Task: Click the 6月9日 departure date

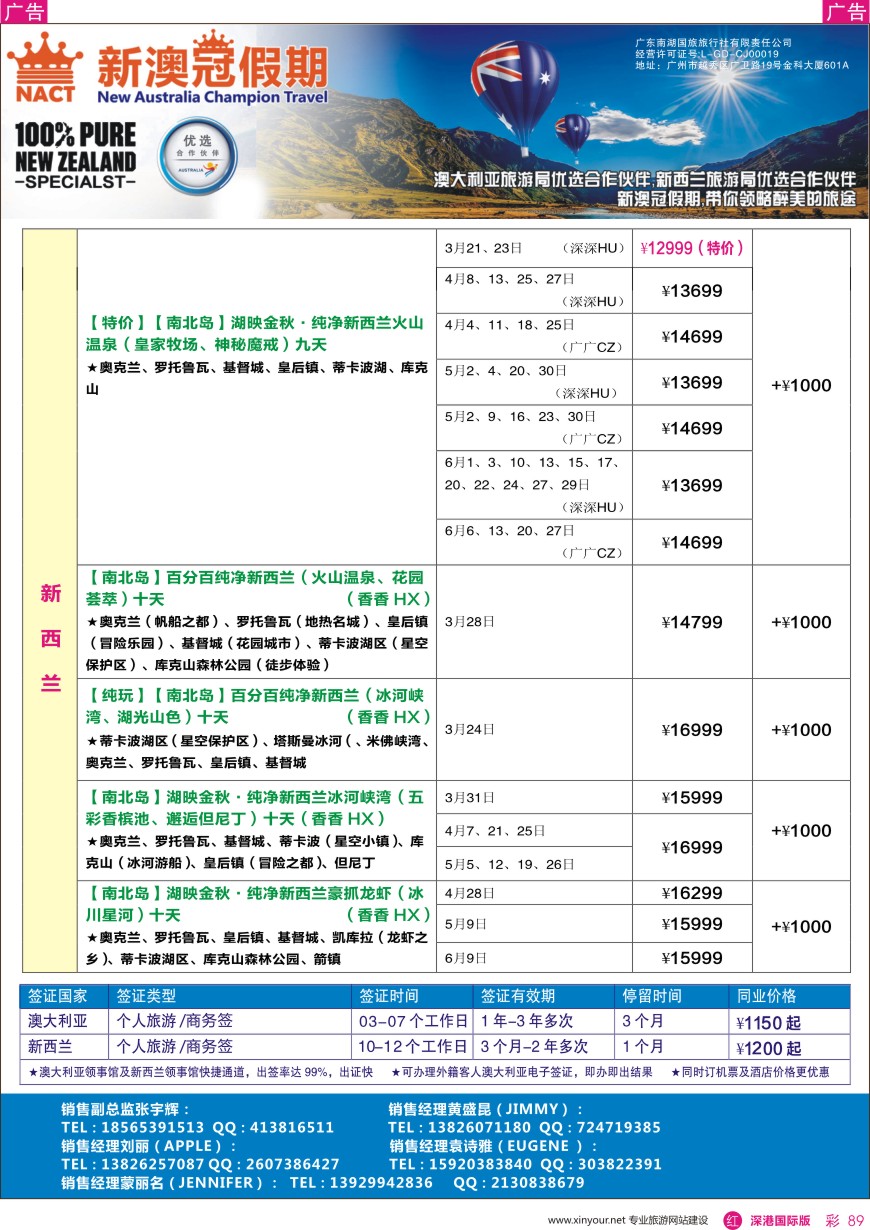Action: (x=466, y=957)
